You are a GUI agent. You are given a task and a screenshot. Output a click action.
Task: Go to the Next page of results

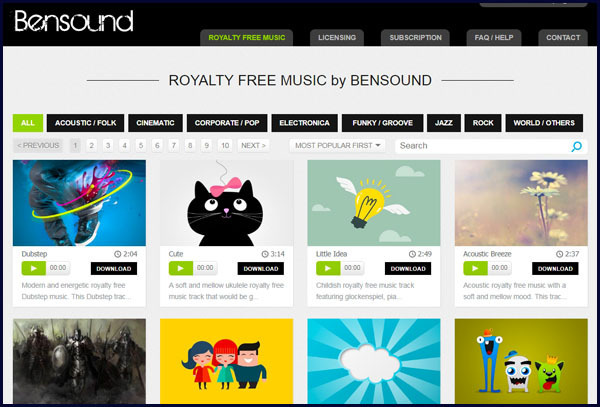253,146
